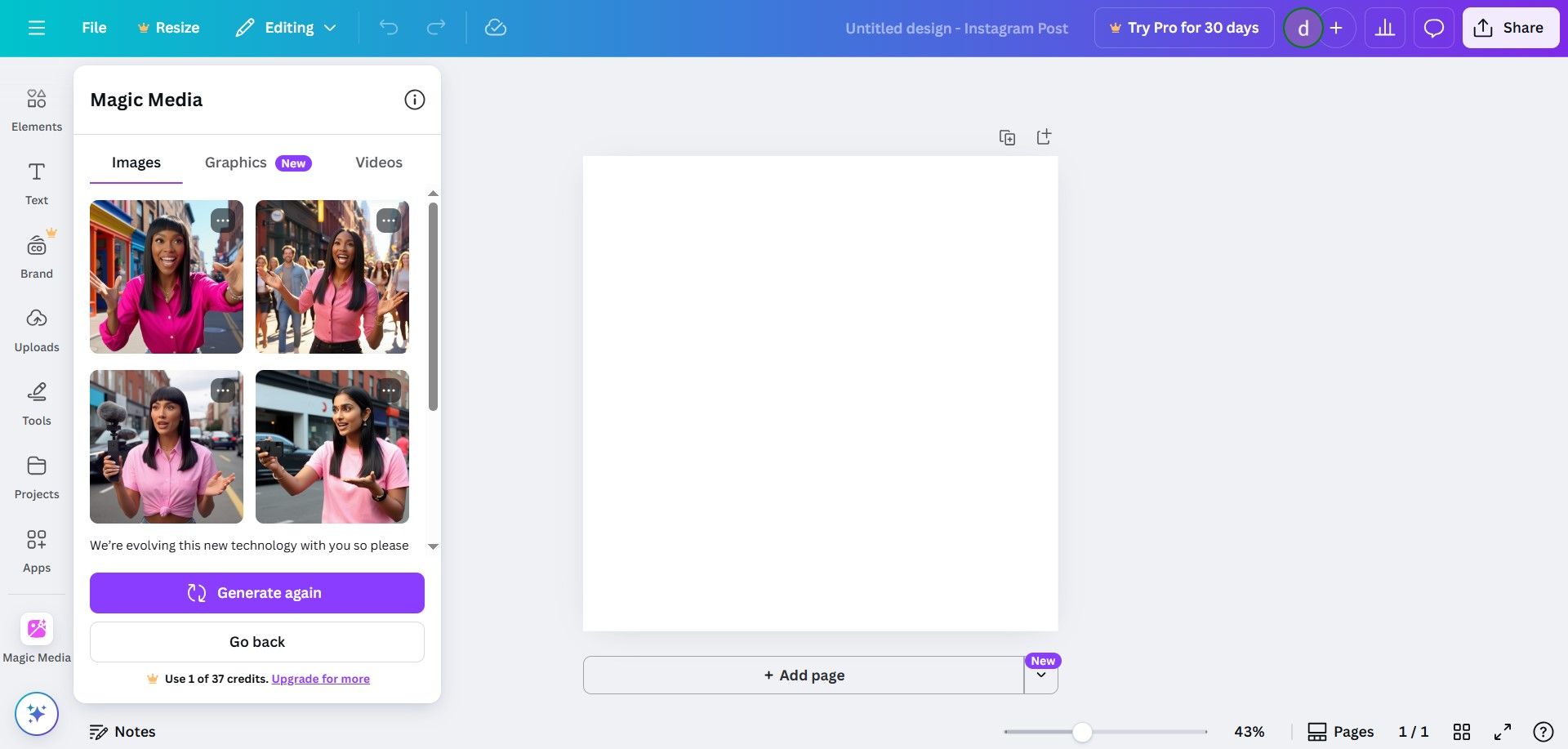Screen dimensions: 1568x749
Task: Open the 'd' profile avatar
Action: click(1303, 29)
